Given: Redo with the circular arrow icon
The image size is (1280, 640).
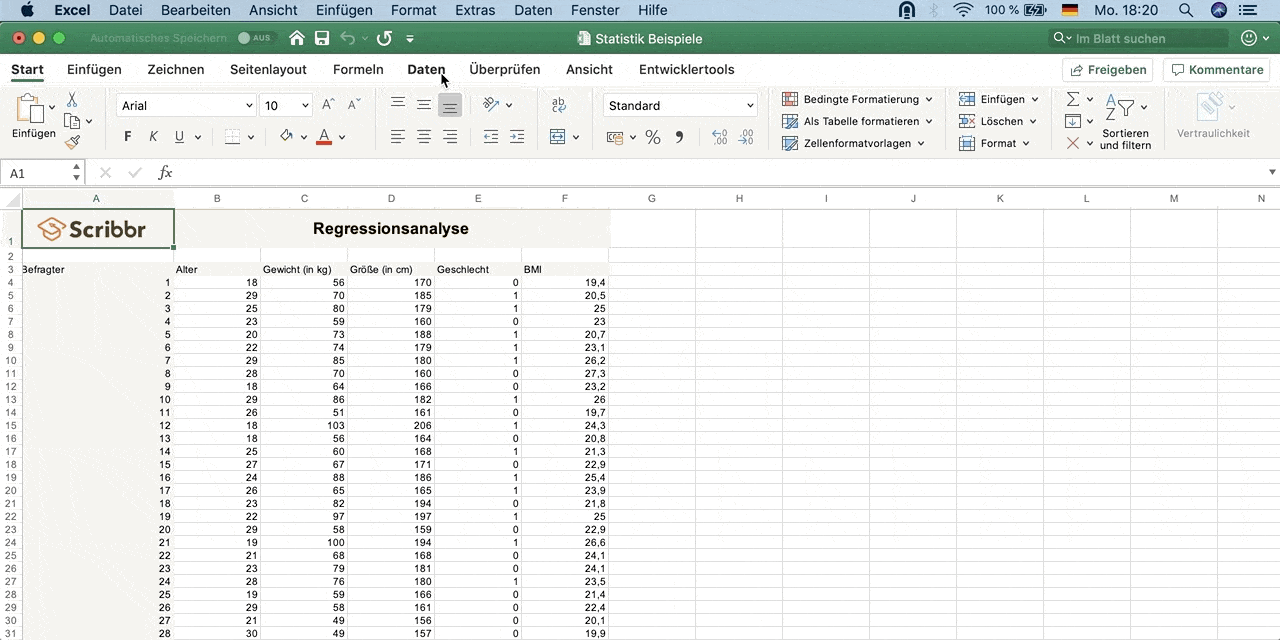Looking at the screenshot, I should [x=383, y=38].
